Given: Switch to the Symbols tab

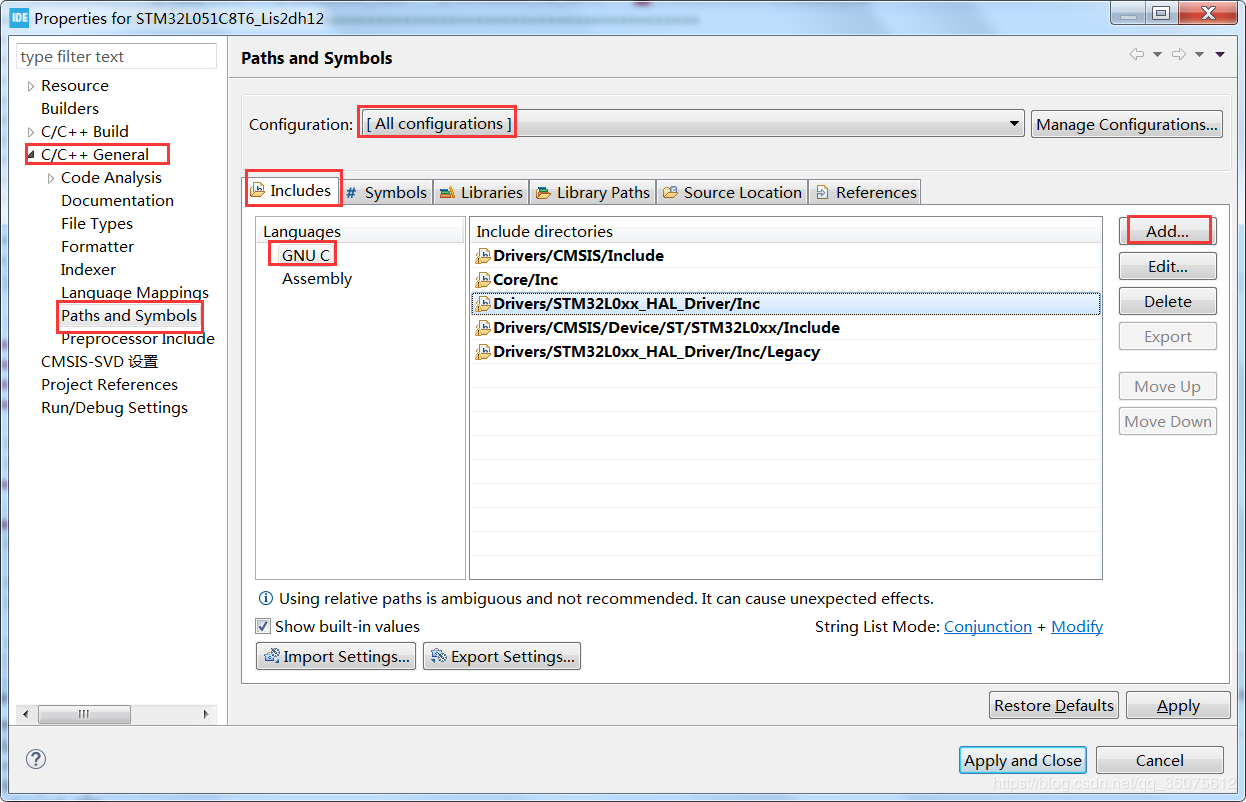Looking at the screenshot, I should [x=386, y=192].
